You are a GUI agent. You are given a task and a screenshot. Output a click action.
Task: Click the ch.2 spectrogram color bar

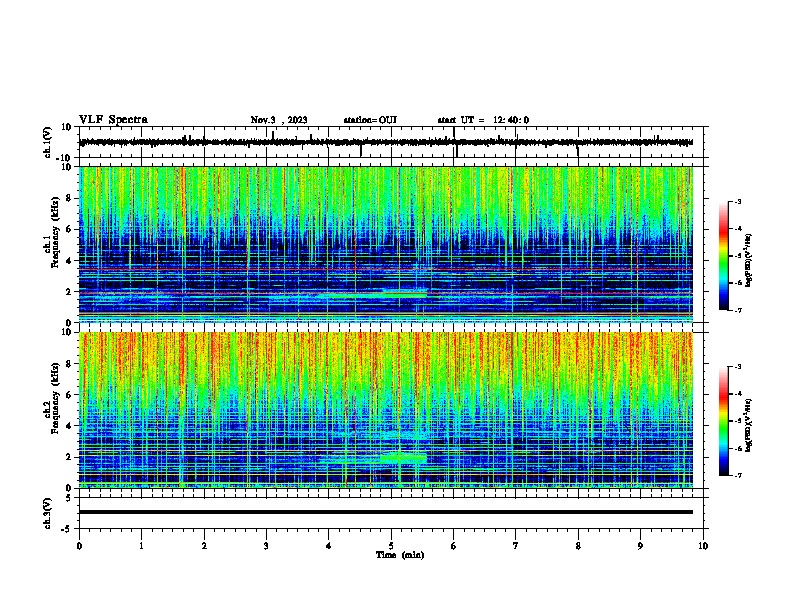pos(724,421)
